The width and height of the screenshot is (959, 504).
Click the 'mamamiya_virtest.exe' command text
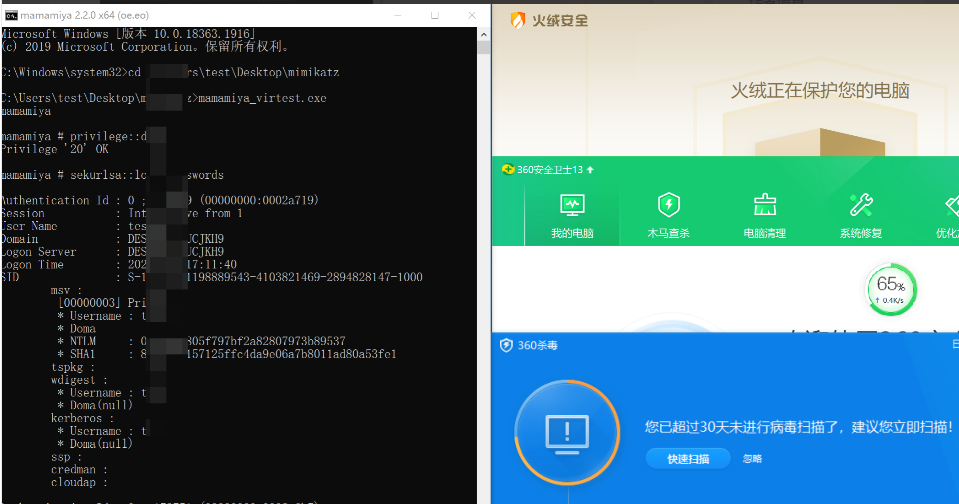[262, 98]
